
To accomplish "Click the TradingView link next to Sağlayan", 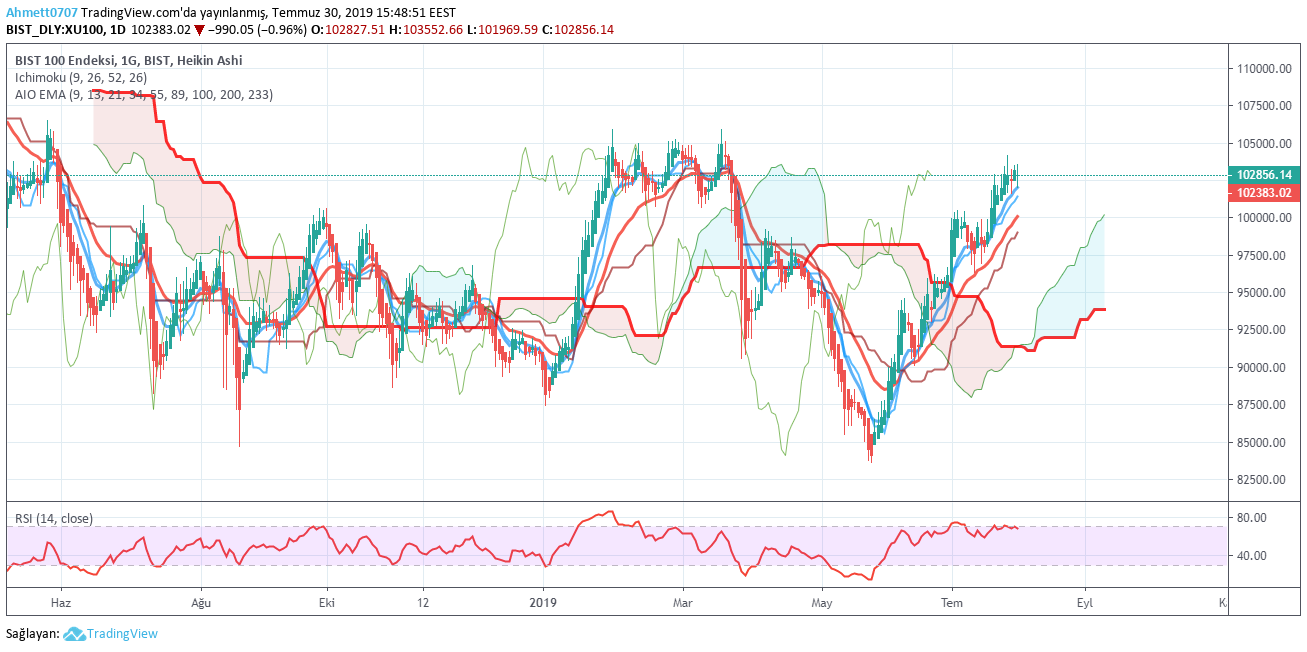I will (121, 634).
